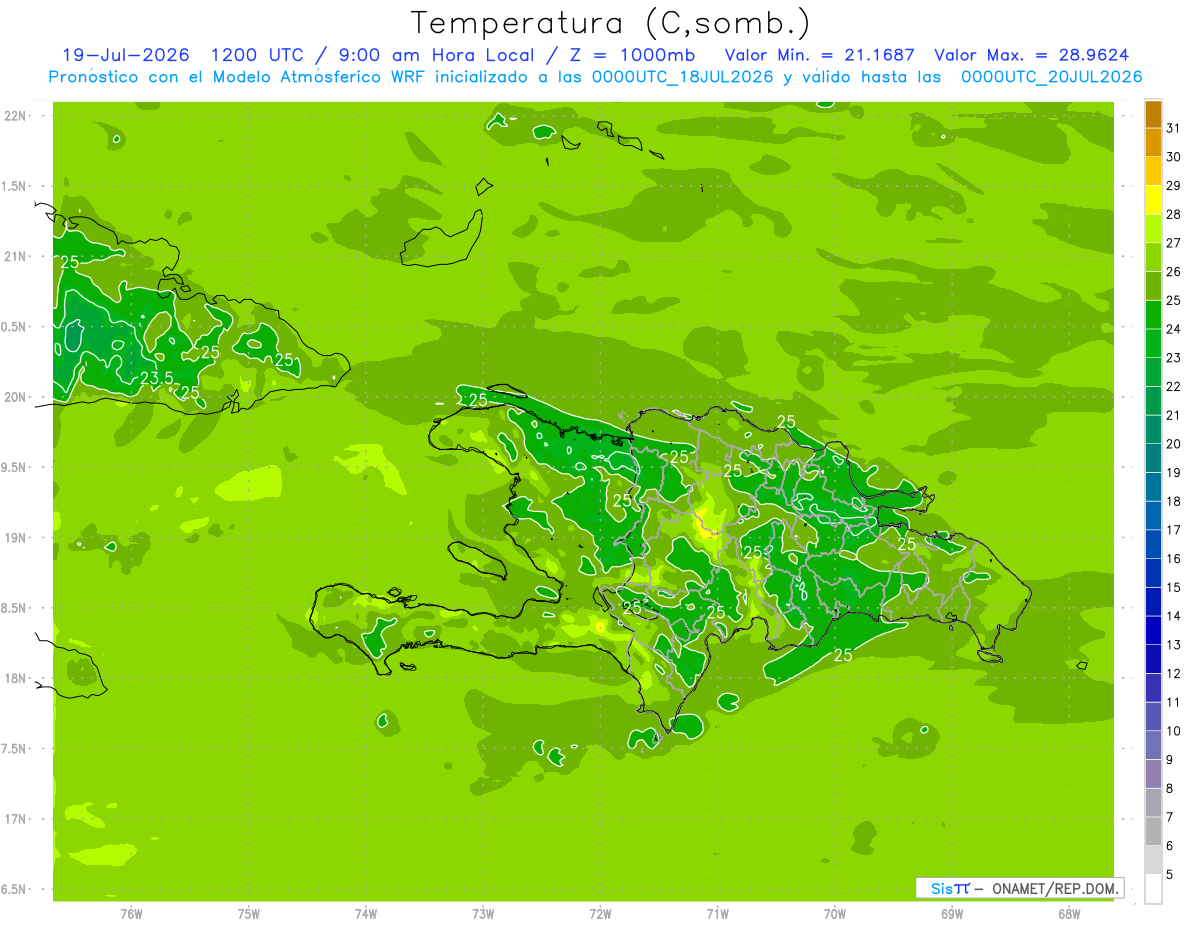Click the '75W' longitude axis label
This screenshot has width=1200, height=927.
(249, 914)
